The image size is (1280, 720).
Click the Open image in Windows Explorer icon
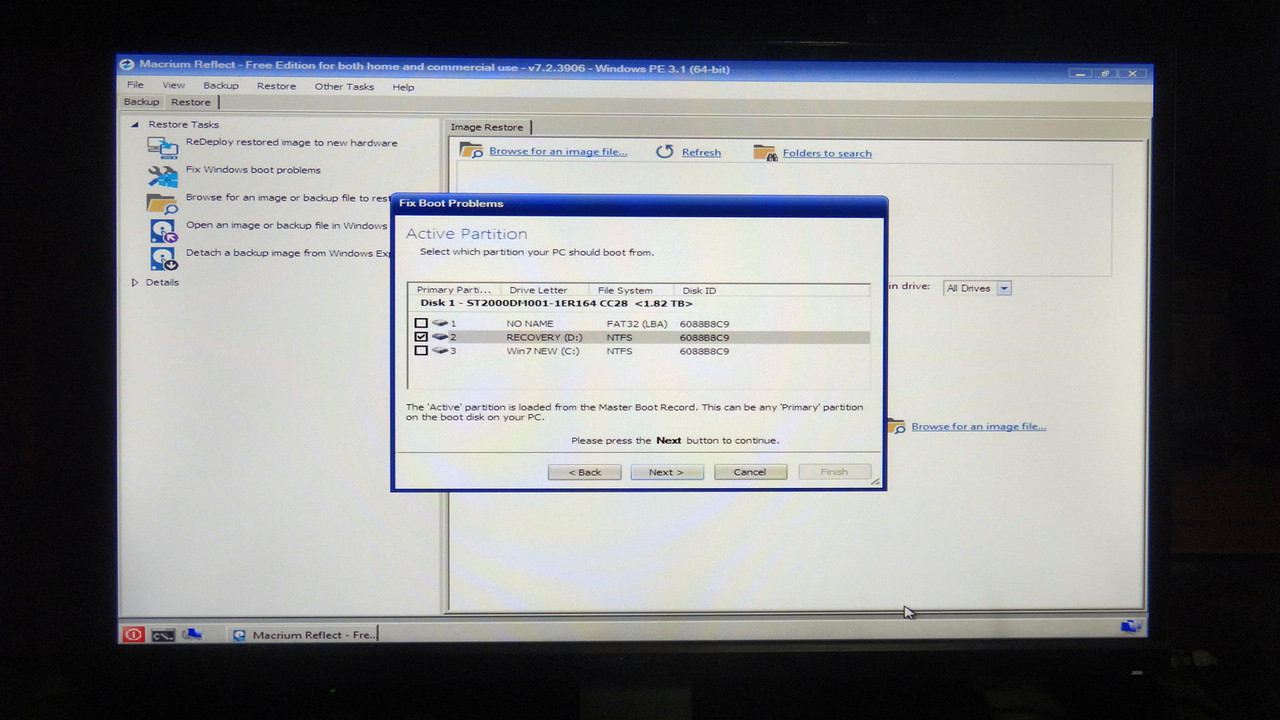[163, 231]
